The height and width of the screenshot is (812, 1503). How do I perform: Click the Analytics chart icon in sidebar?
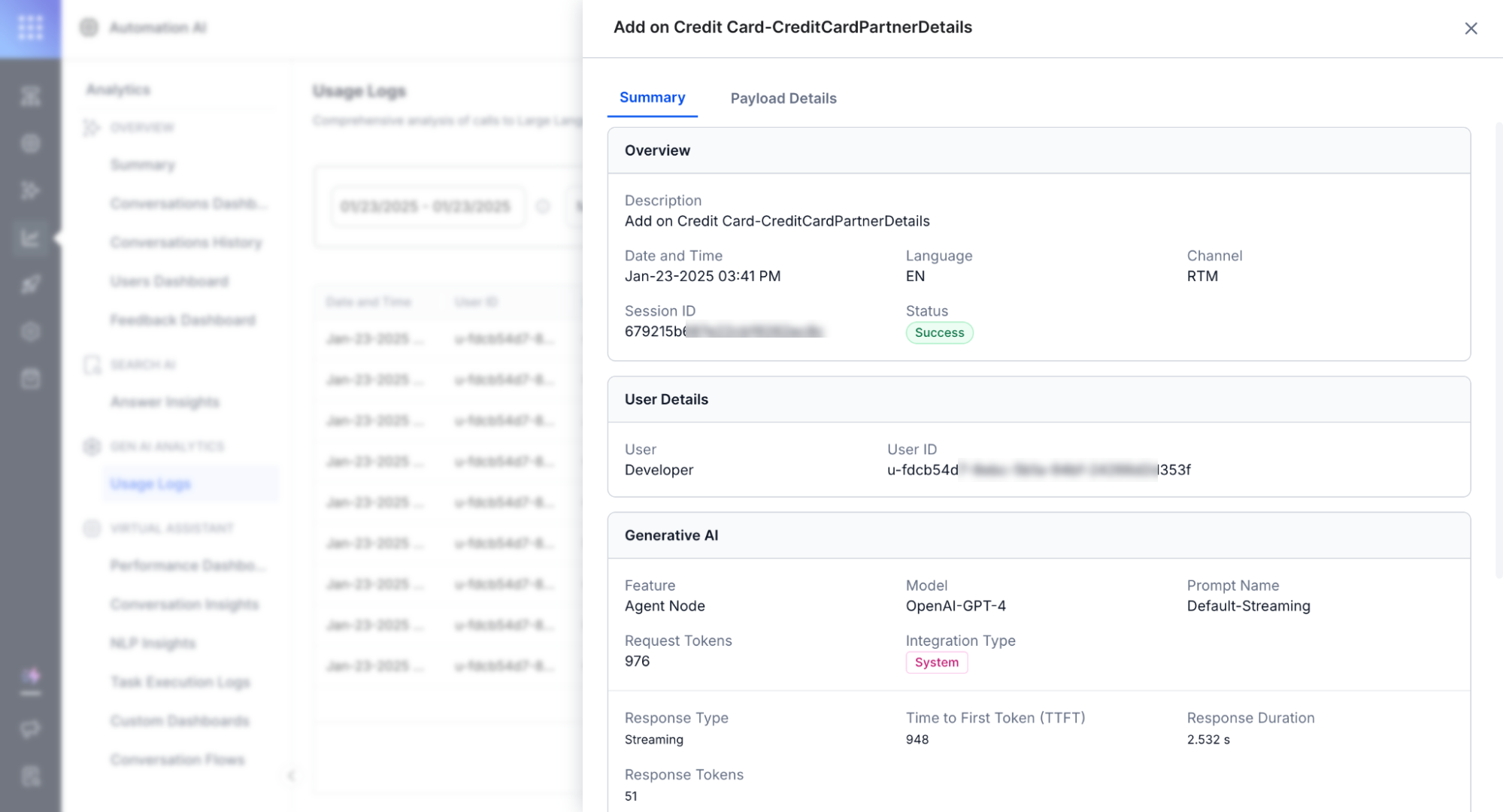click(30, 238)
